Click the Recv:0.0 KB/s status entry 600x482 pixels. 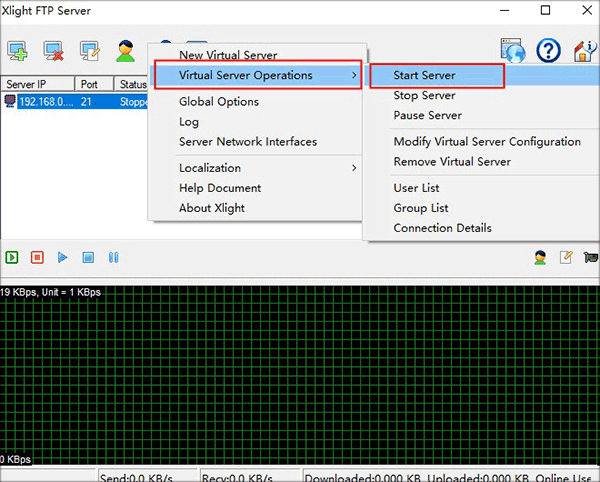[x=250, y=475]
